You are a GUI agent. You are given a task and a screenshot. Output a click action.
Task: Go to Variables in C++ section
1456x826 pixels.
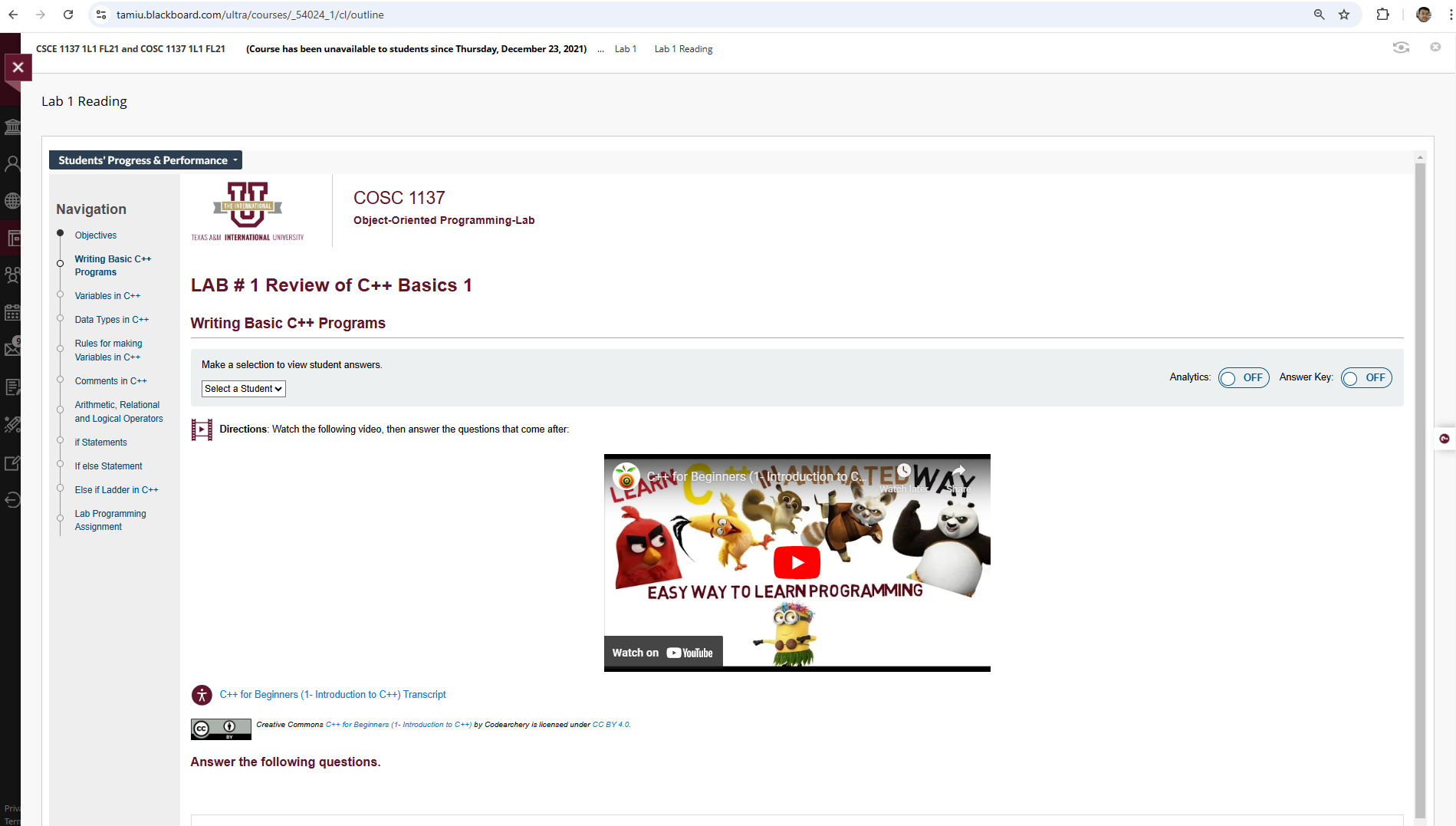click(x=107, y=296)
